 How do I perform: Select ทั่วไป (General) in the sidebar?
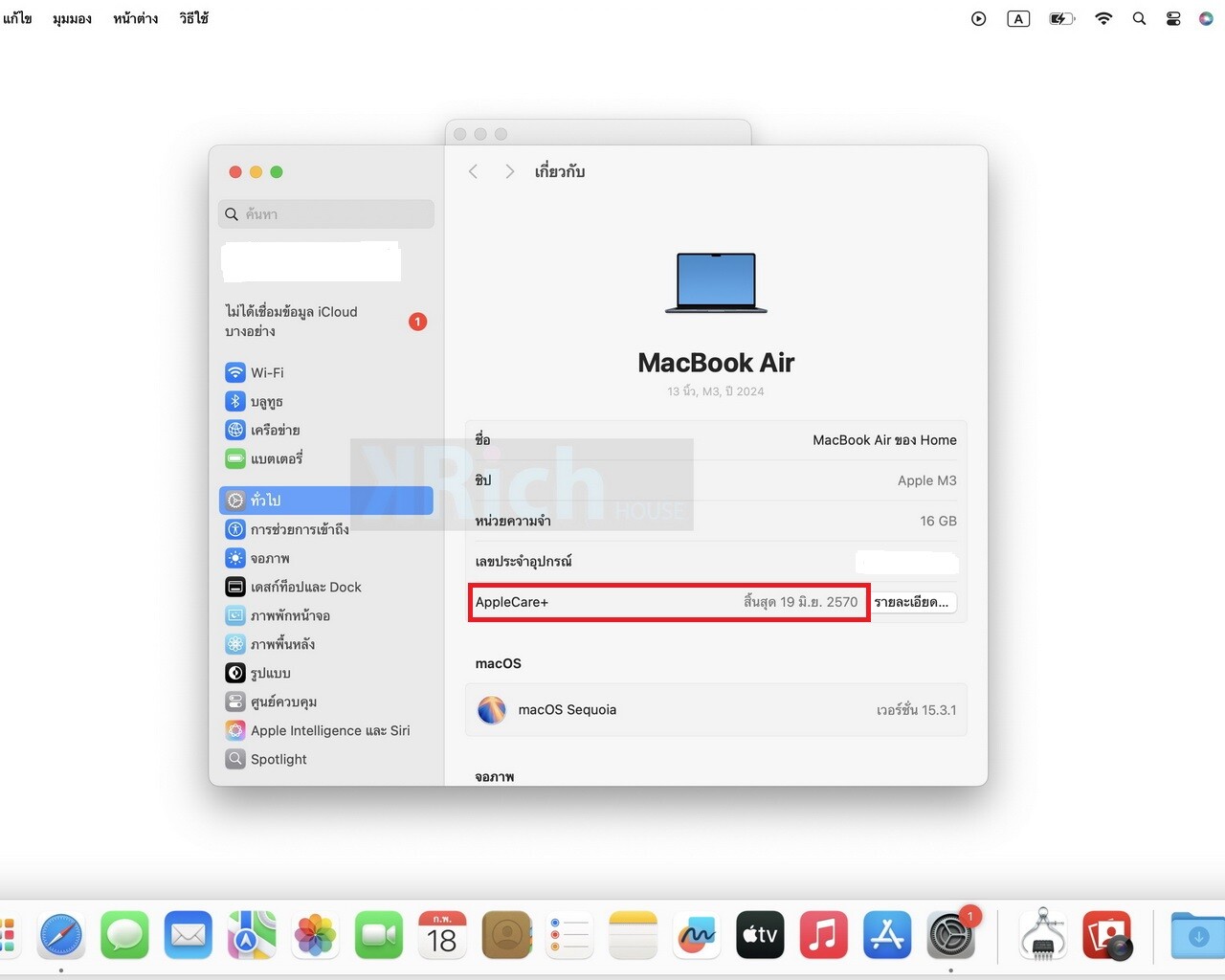coord(325,501)
